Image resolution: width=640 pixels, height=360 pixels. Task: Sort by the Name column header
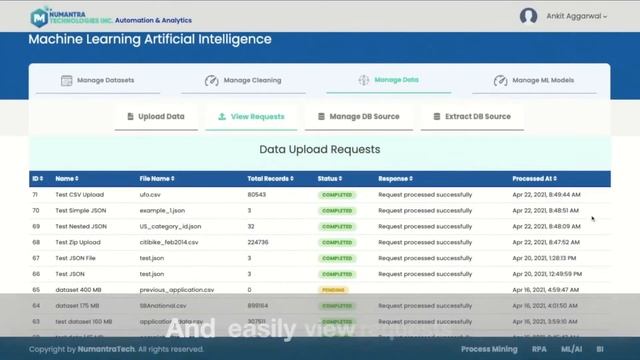[x=67, y=179]
